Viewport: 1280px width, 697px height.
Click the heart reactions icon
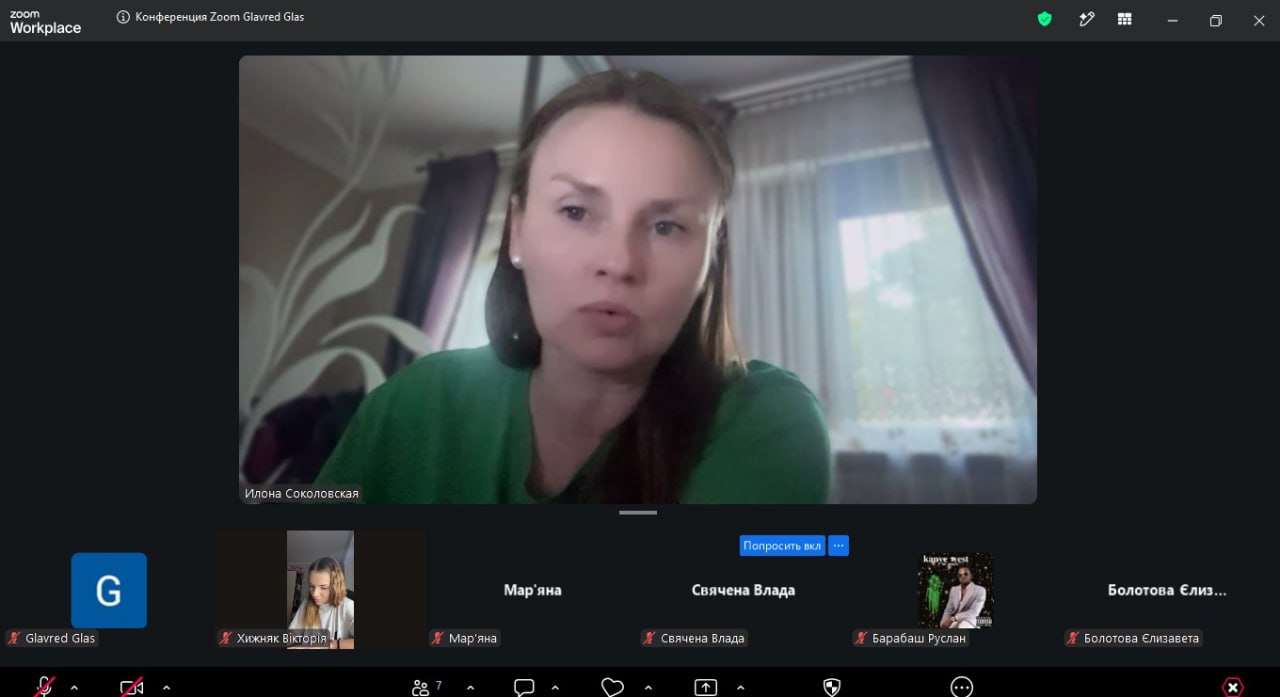612,687
